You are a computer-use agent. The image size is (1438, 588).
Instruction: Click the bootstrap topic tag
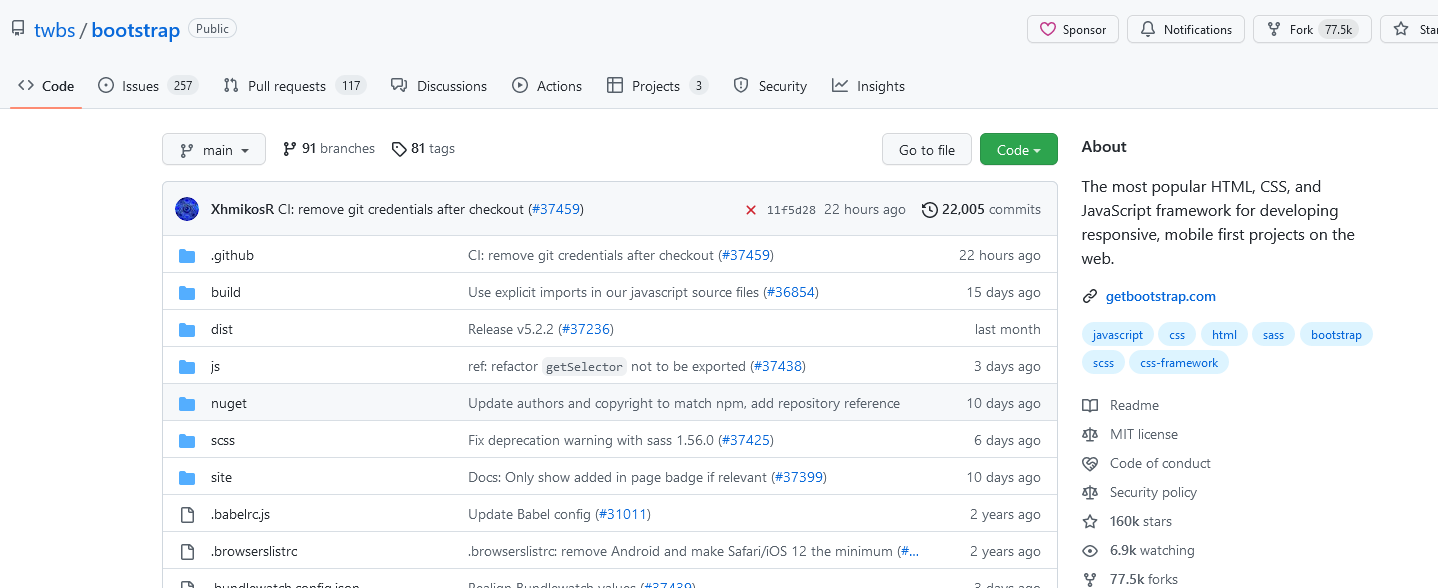pos(1336,334)
